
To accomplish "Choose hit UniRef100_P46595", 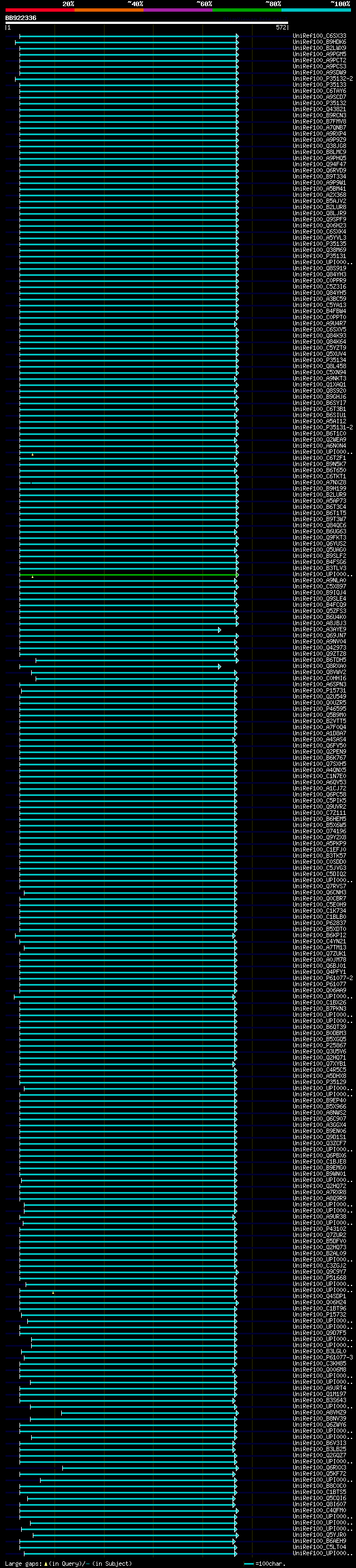I will [319, 709].
